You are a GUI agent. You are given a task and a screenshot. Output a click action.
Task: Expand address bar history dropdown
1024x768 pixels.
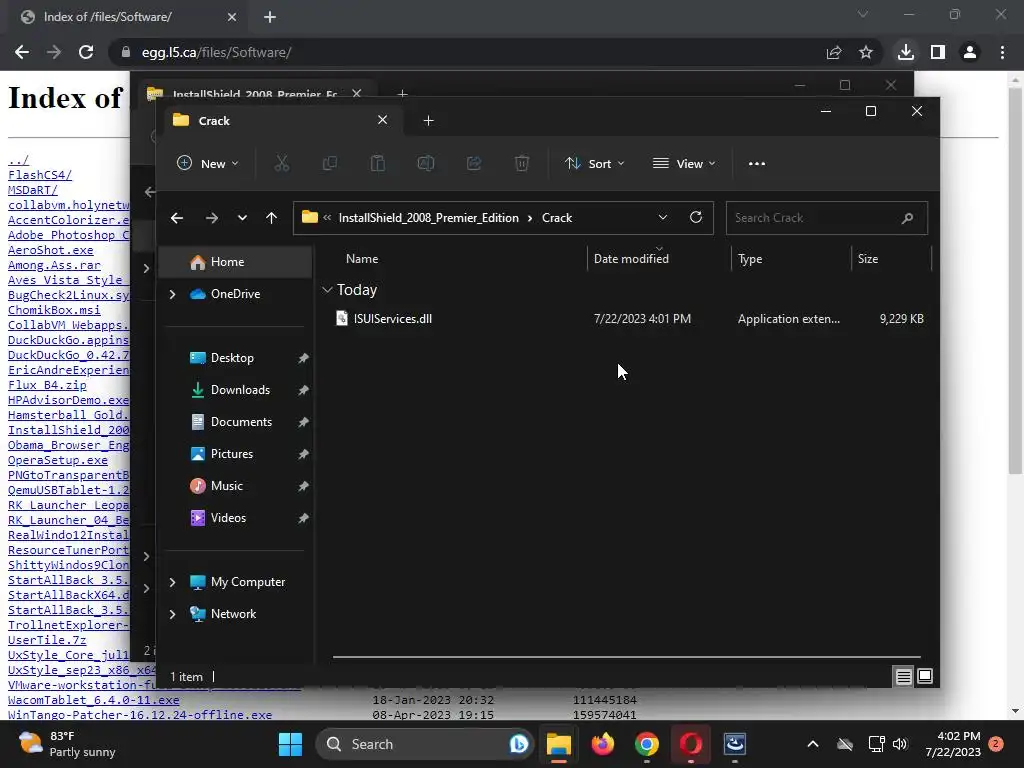click(x=662, y=217)
